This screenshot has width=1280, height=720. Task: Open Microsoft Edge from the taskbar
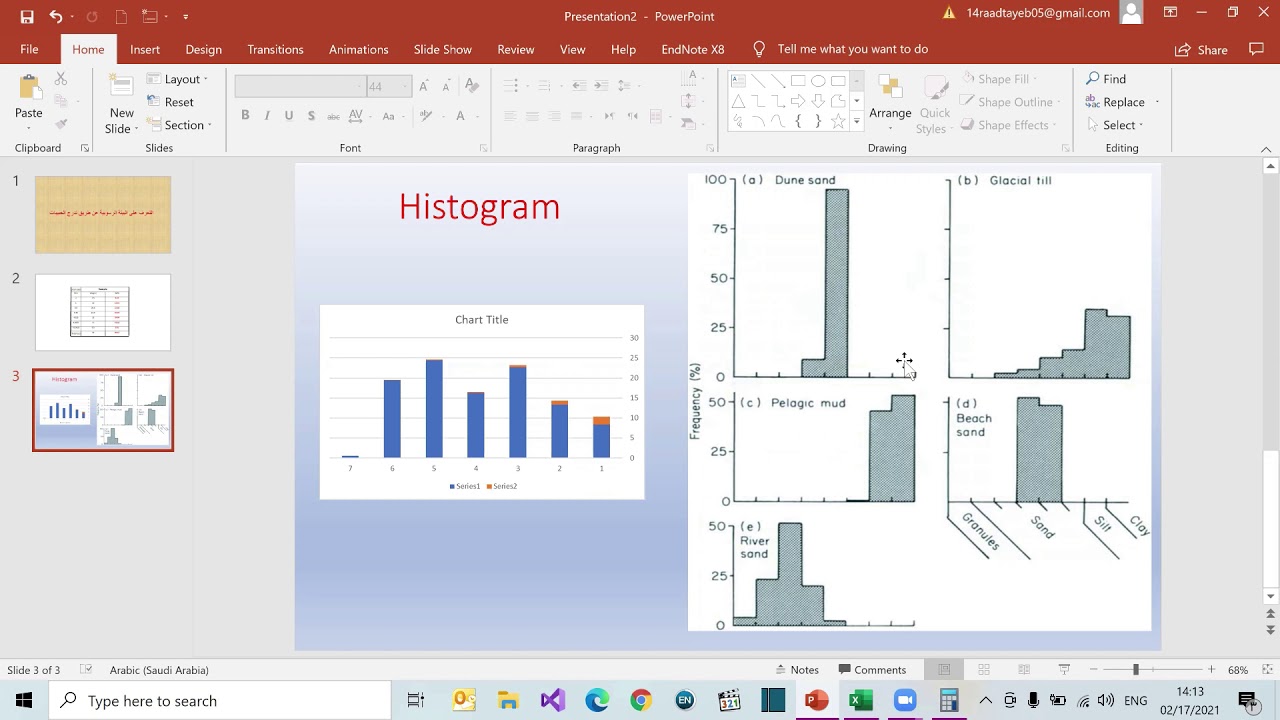pyautogui.click(x=597, y=700)
